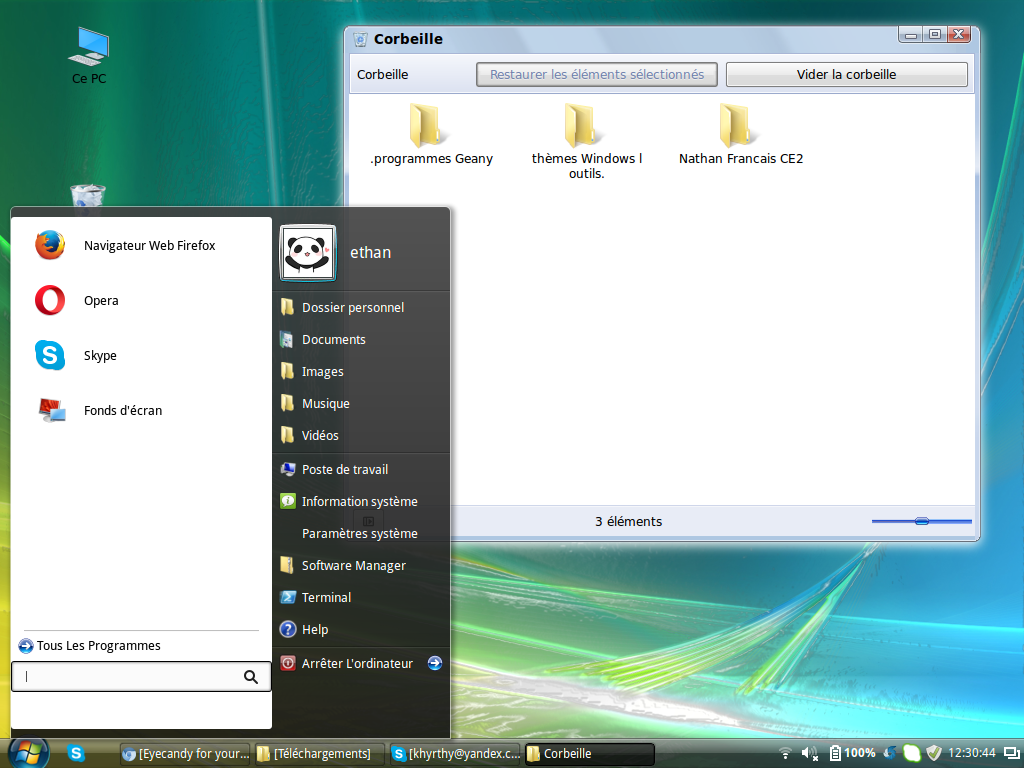This screenshot has height=768, width=1024.
Task: Open the Ce PC desktop icon
Action: (89, 55)
